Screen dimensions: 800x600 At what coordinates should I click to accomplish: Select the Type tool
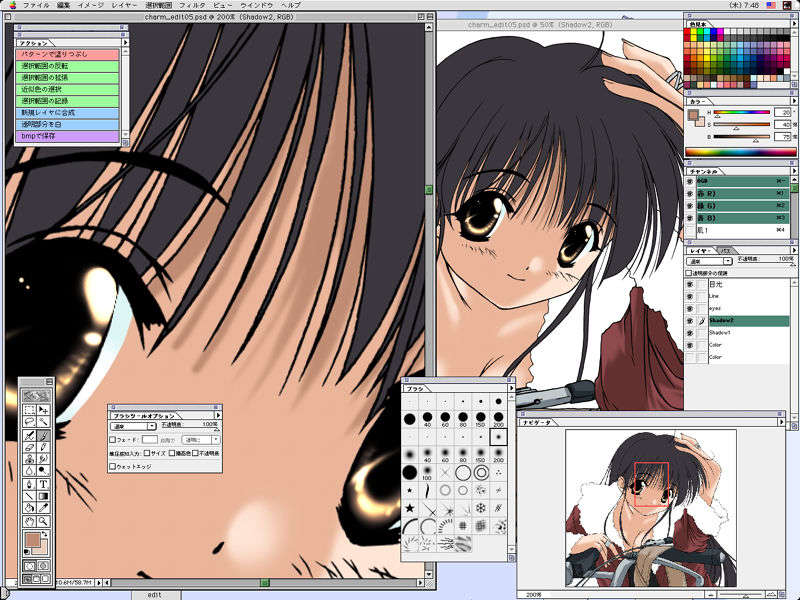(x=44, y=484)
